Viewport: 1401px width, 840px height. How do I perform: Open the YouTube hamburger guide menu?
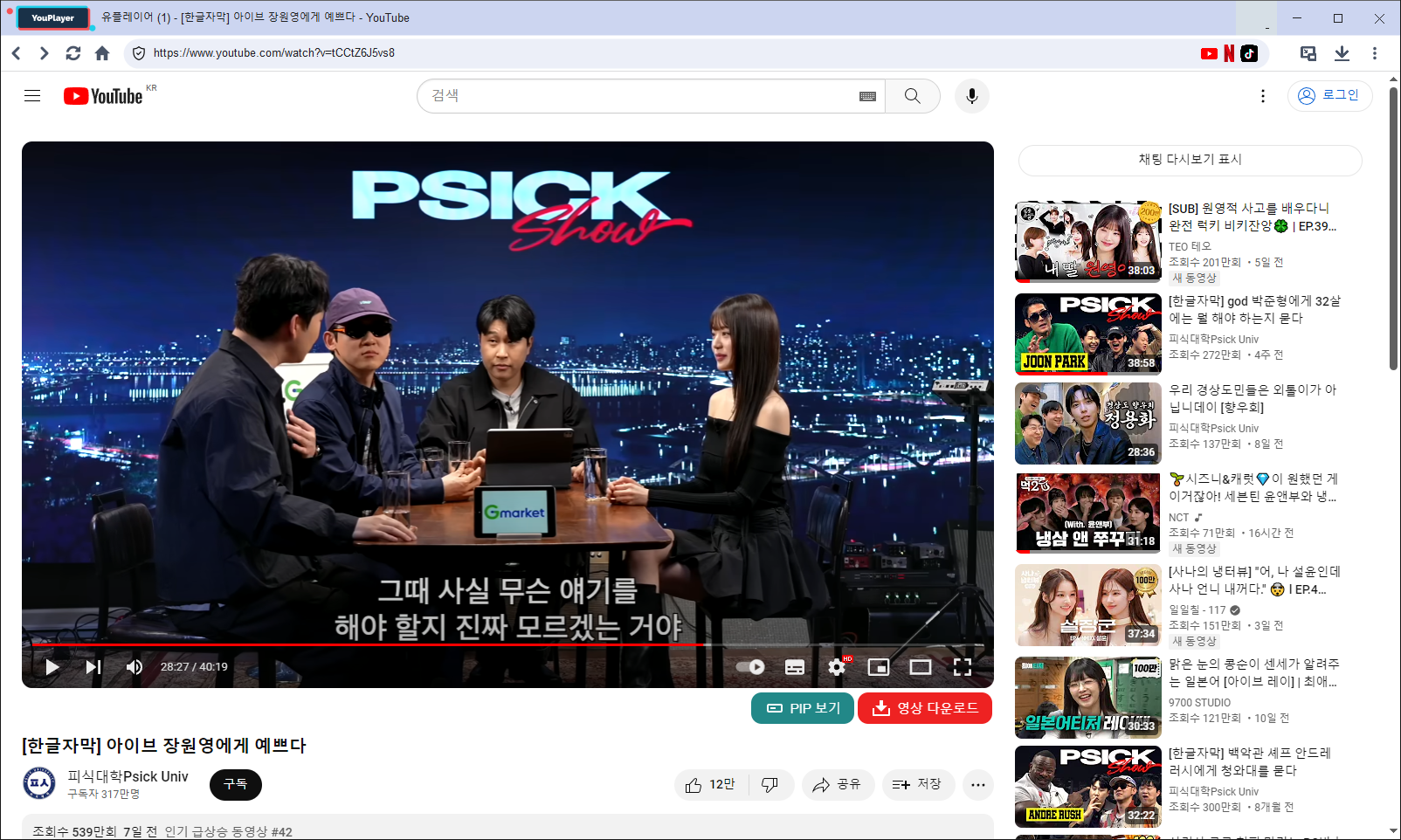(x=32, y=96)
